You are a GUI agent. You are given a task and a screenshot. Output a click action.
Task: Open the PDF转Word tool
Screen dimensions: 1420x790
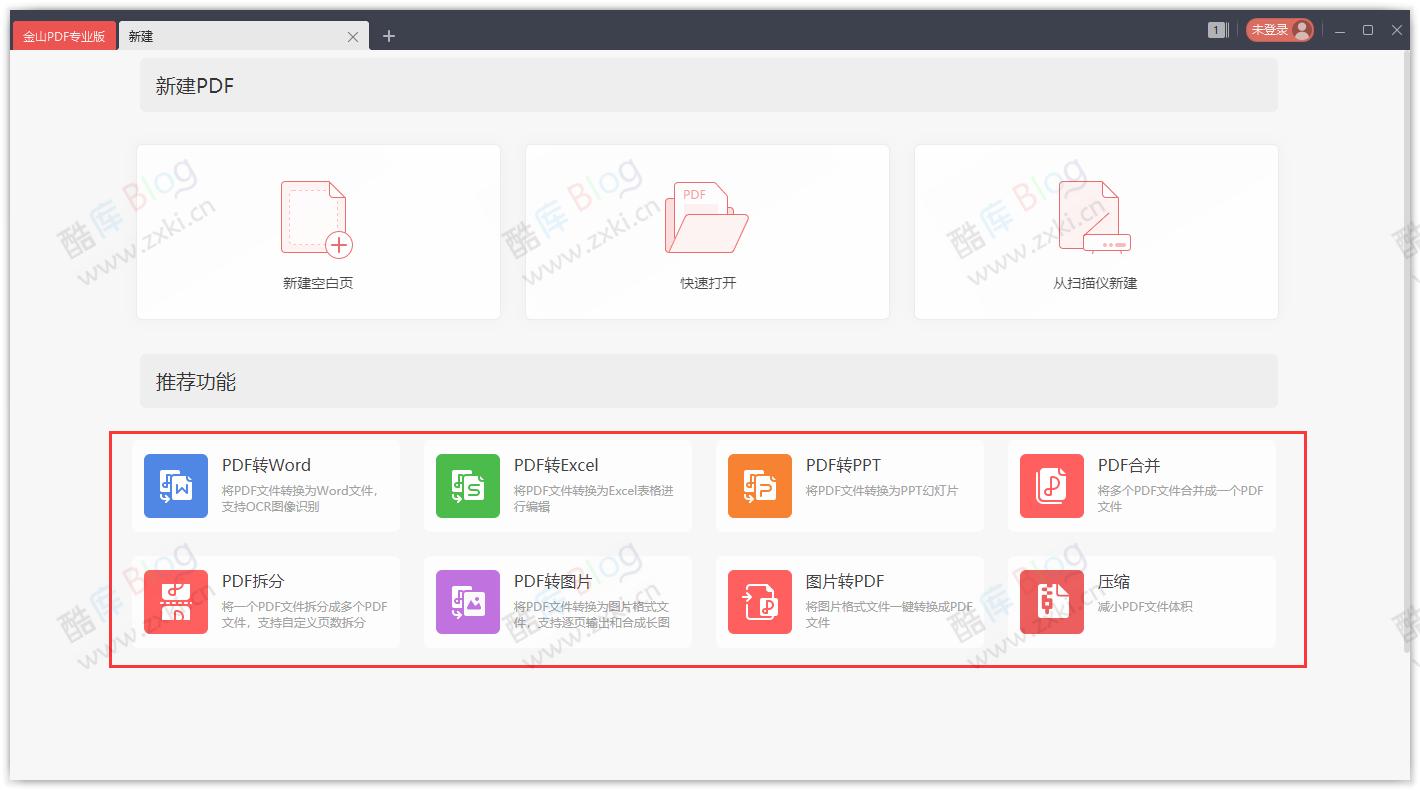tap(266, 486)
